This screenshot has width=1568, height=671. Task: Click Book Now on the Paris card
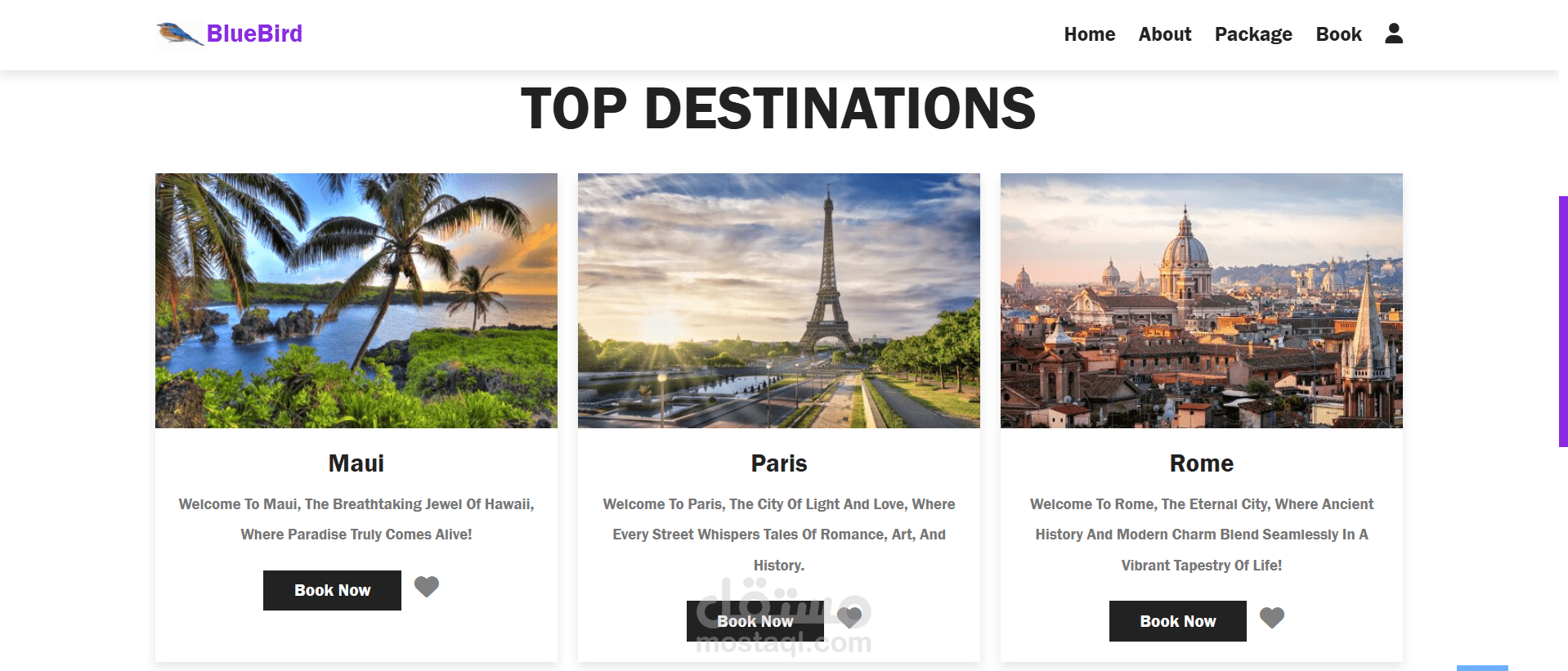pos(755,621)
